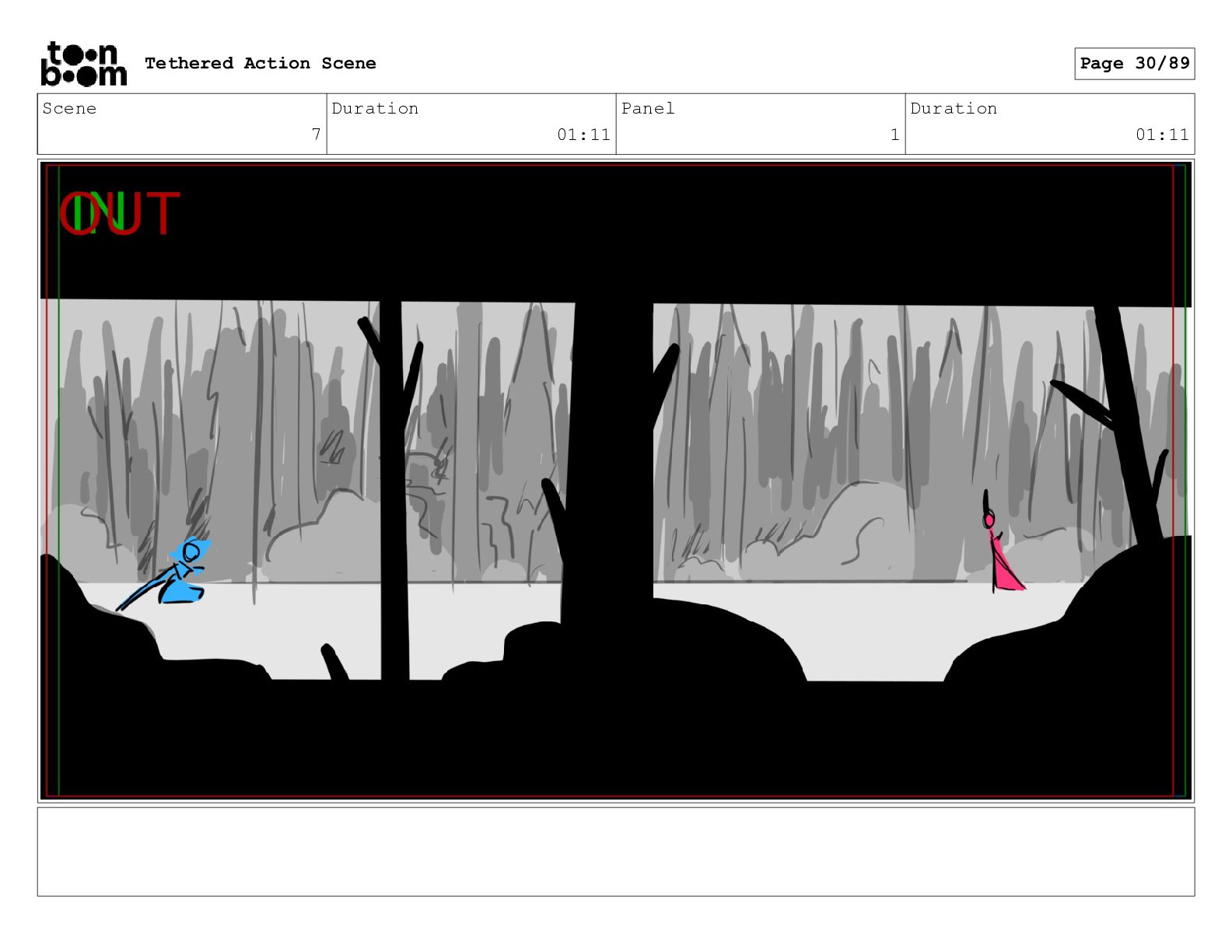Click the empty notes box below the panel

[x=616, y=852]
